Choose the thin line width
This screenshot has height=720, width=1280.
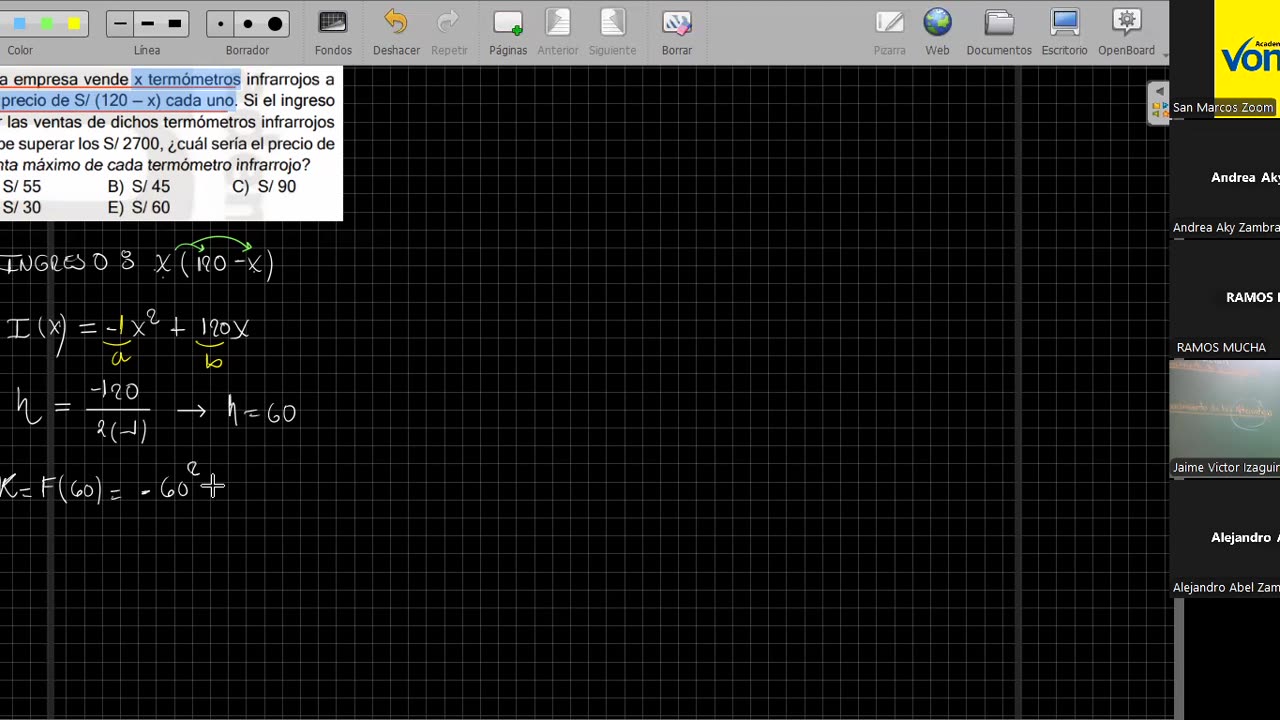120,23
